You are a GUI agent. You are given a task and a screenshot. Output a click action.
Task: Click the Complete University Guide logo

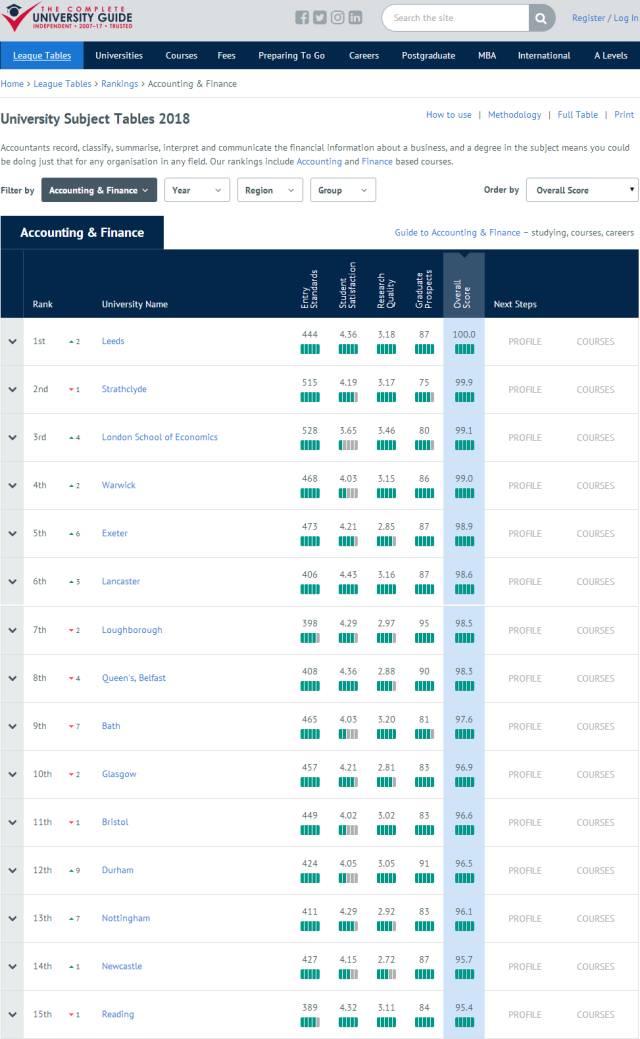click(x=67, y=16)
